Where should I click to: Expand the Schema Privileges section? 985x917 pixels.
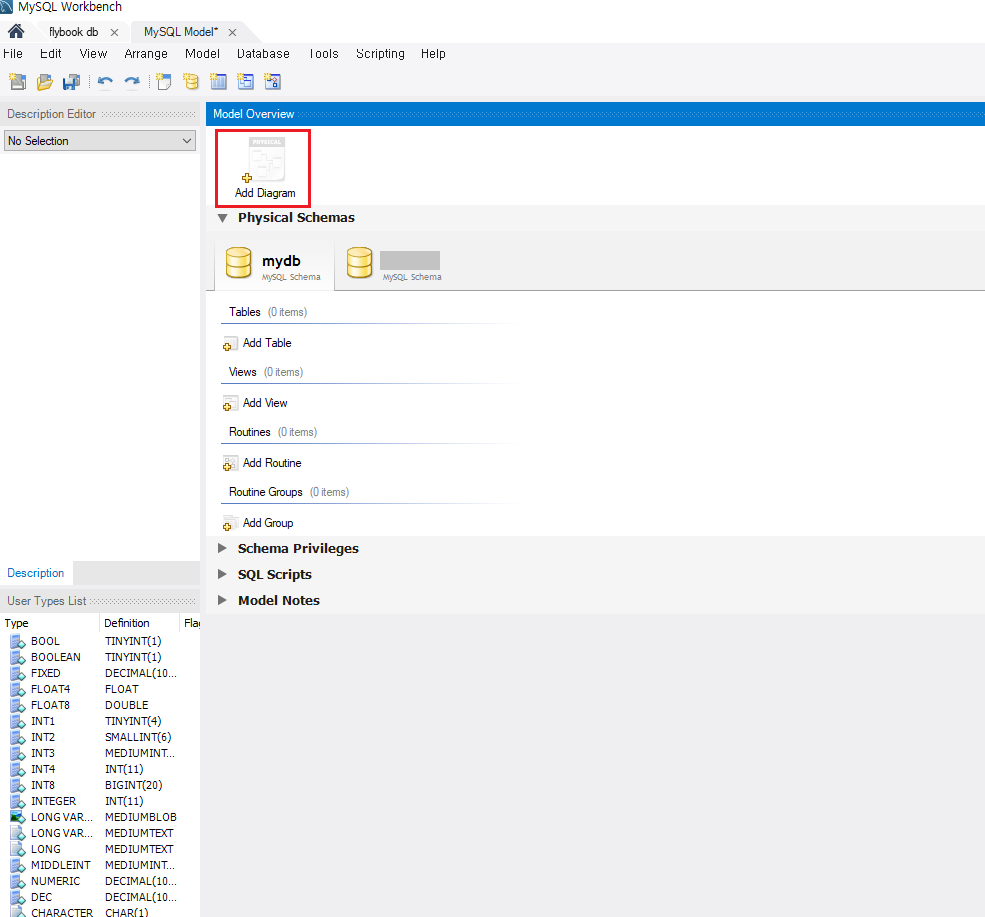tap(222, 548)
